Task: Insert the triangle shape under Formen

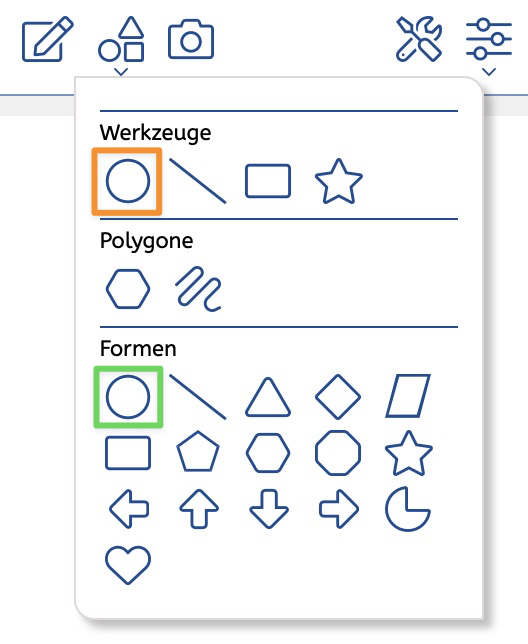Action: click(268, 397)
